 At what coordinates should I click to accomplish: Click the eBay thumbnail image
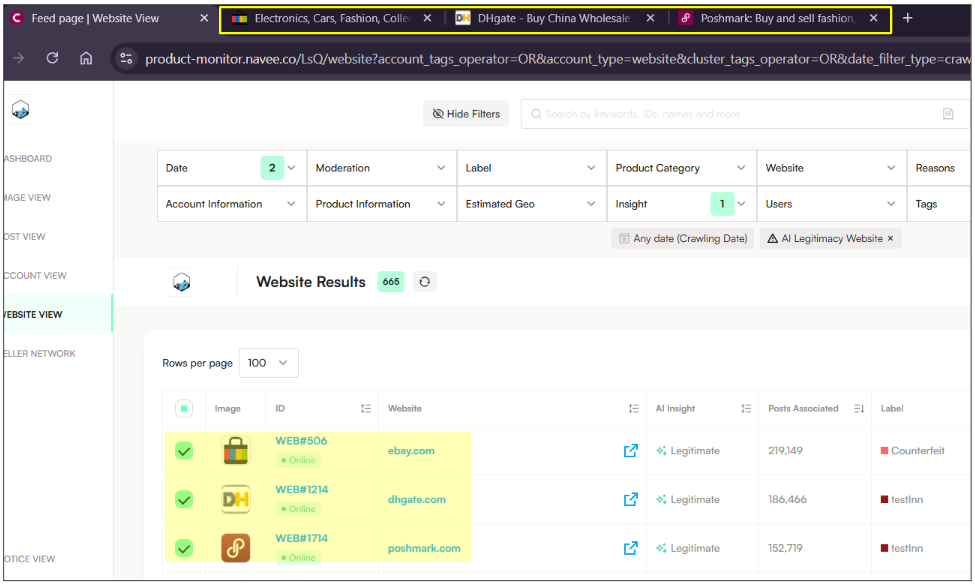click(236, 451)
